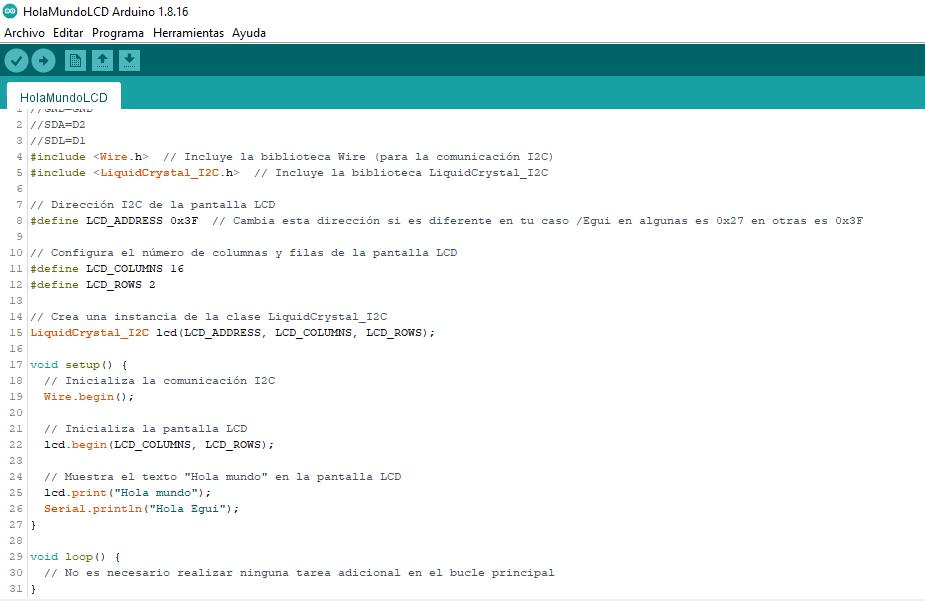The image size is (925, 601).
Task: Save the sketch with the down-arrow icon
Action: pos(129,60)
